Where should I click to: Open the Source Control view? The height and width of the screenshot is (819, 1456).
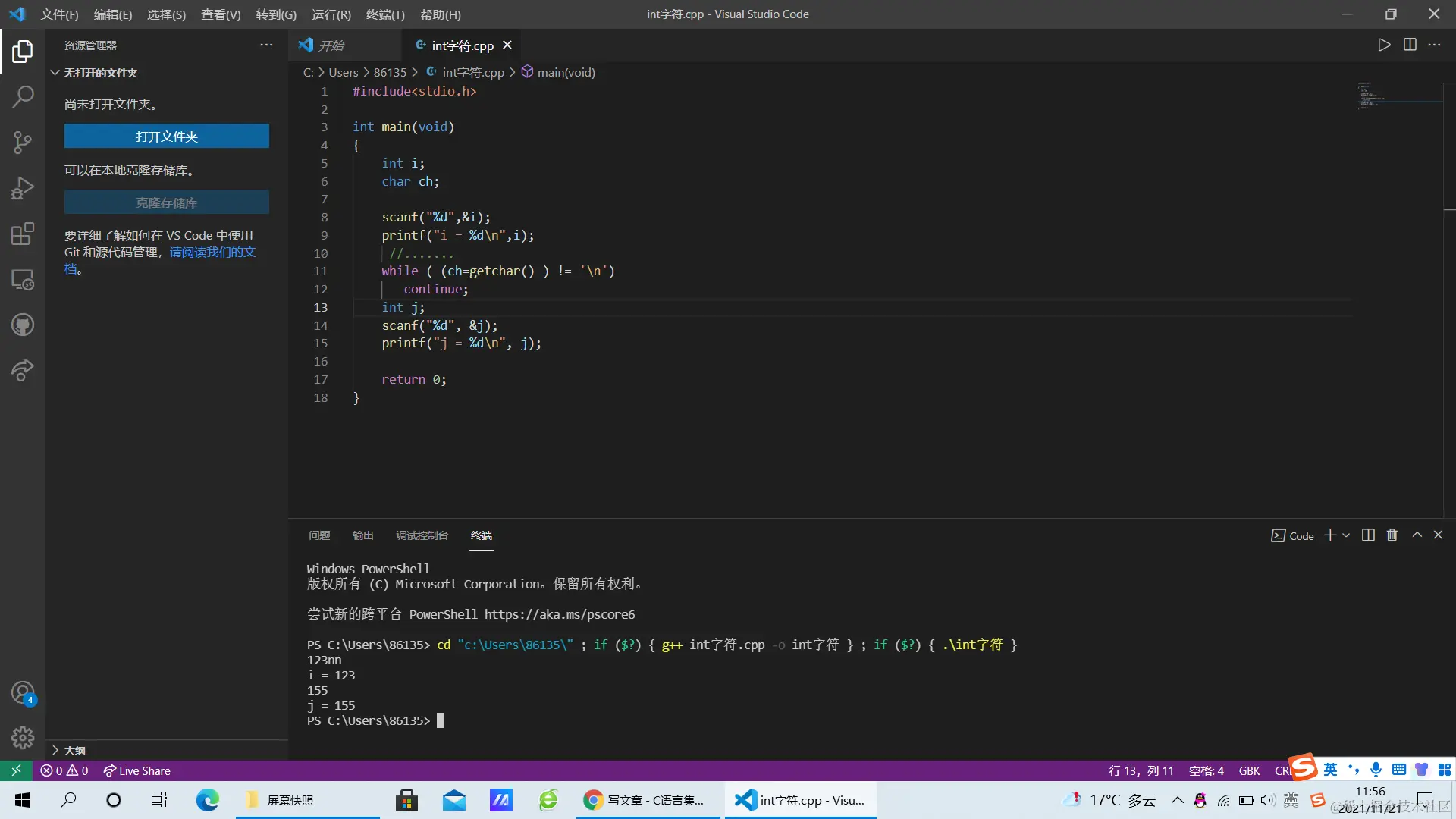[x=23, y=142]
